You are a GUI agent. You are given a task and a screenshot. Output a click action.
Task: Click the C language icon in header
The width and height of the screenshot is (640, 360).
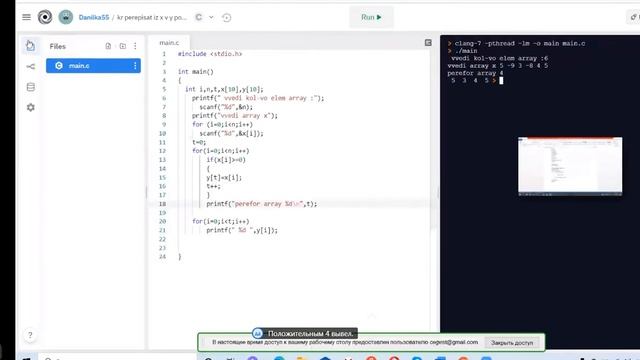click(198, 17)
